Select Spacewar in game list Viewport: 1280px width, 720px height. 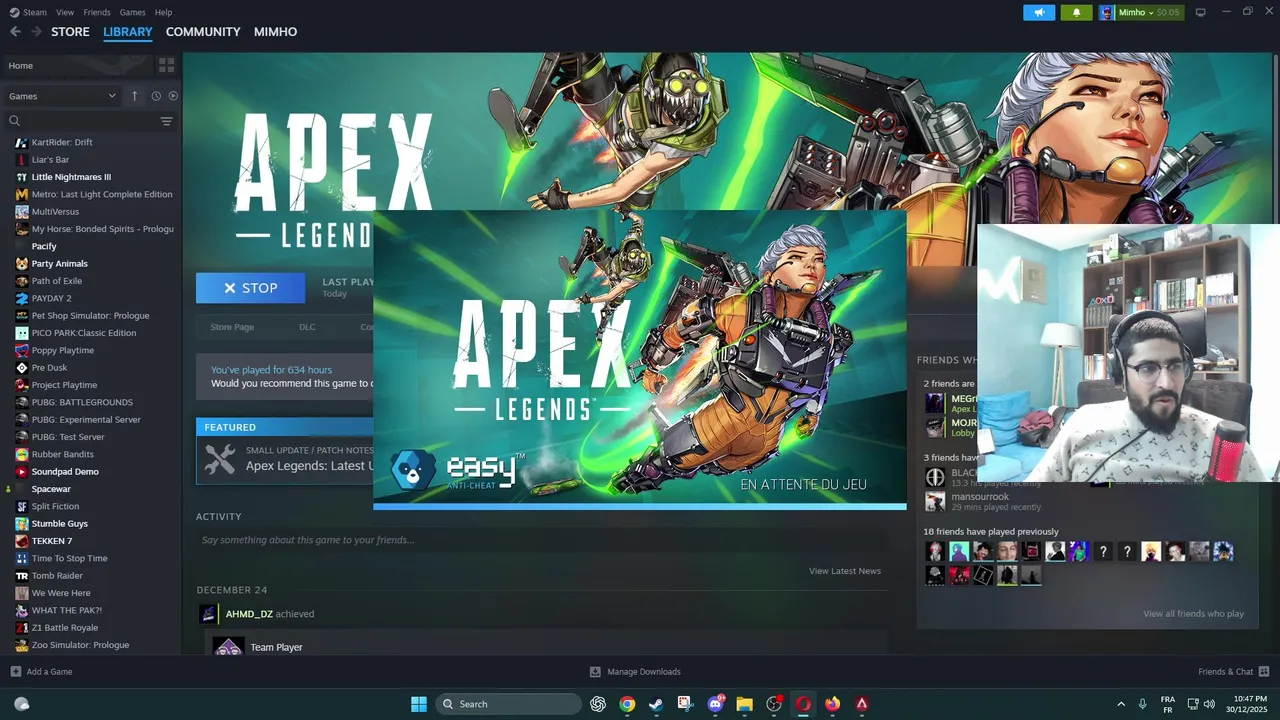coord(51,489)
